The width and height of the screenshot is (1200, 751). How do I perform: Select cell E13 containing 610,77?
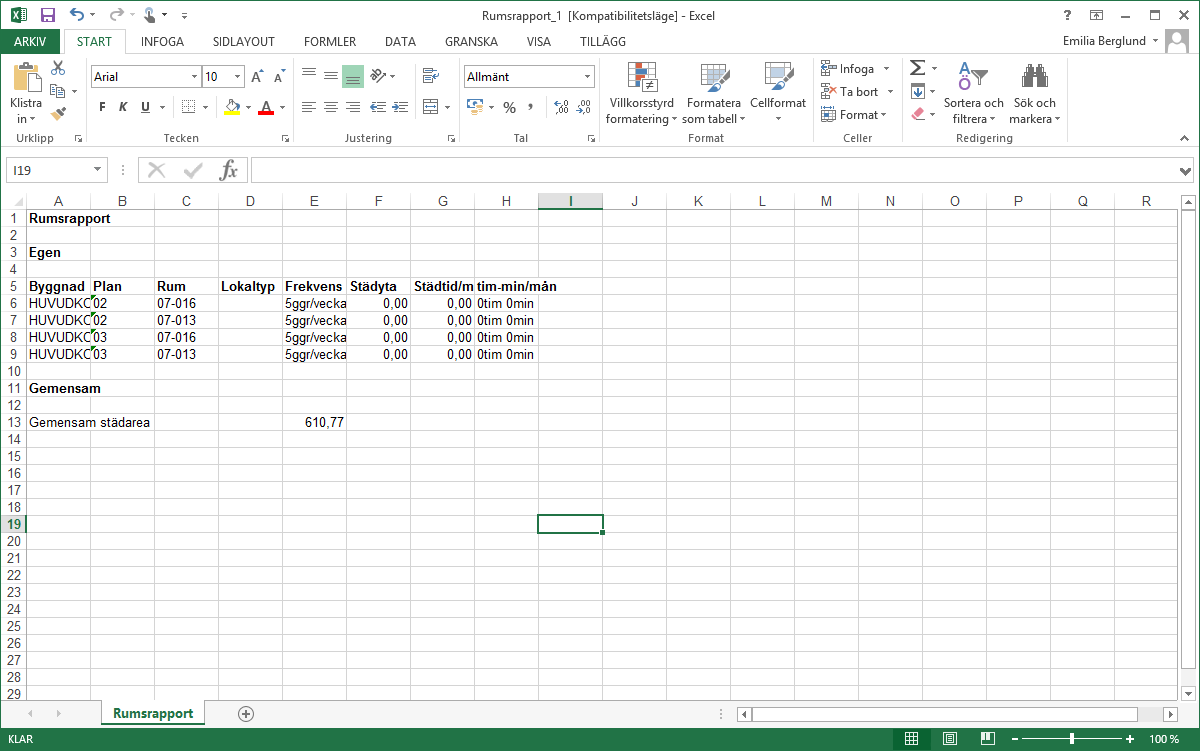[314, 422]
